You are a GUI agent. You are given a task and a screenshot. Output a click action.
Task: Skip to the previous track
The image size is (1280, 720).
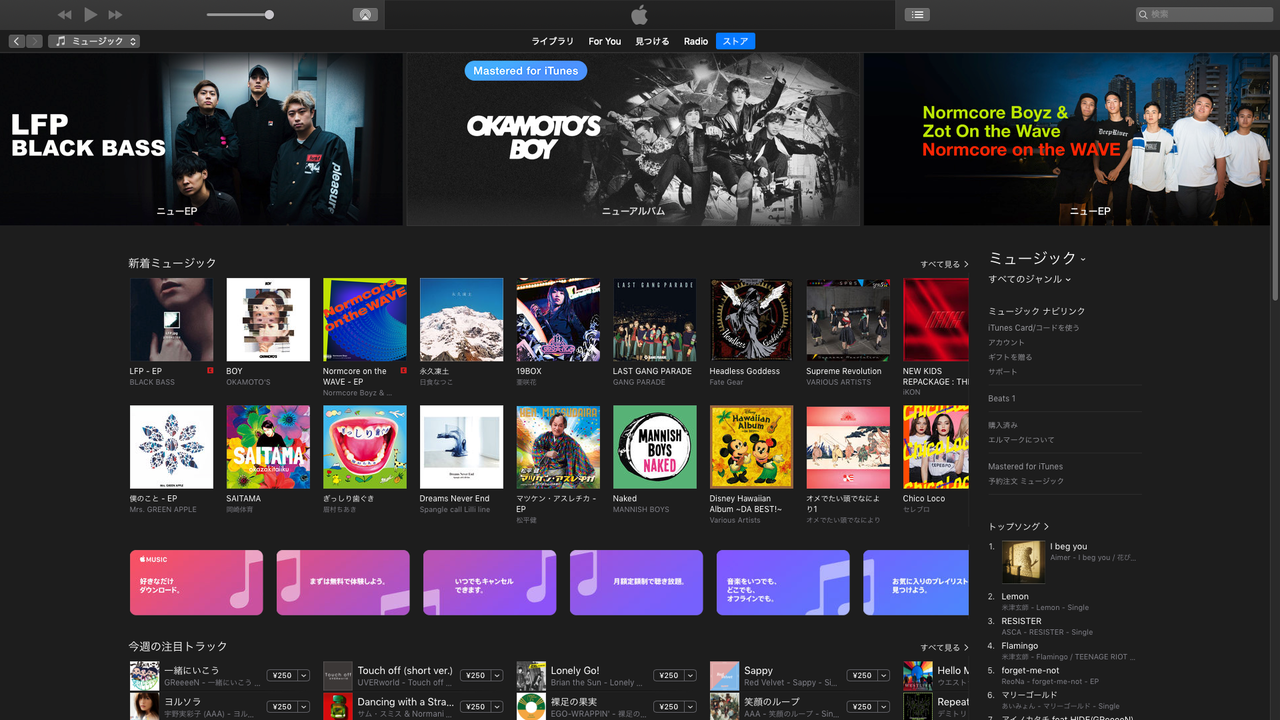coord(65,15)
